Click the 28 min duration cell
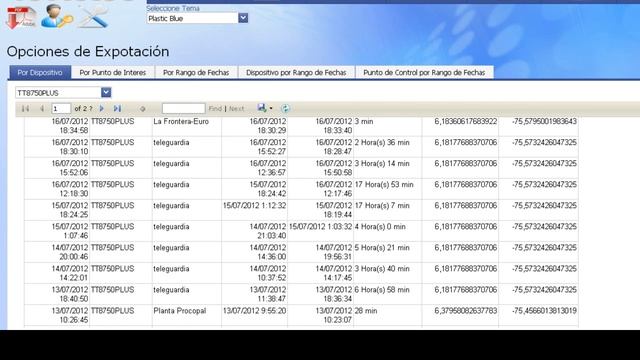 pyautogui.click(x=388, y=315)
